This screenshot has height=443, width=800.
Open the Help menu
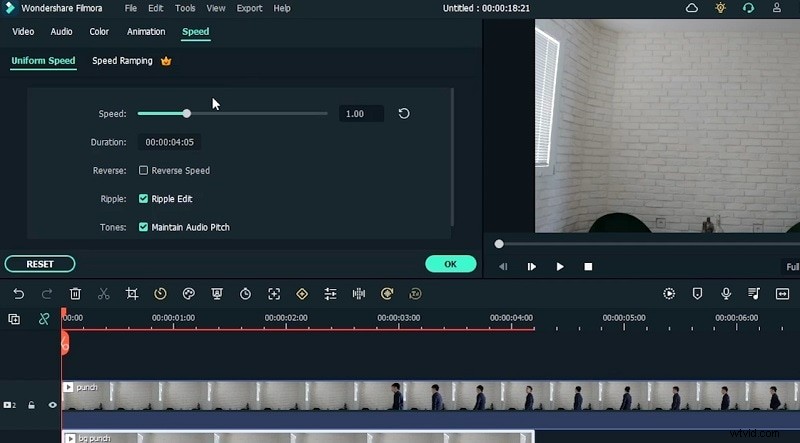(282, 8)
